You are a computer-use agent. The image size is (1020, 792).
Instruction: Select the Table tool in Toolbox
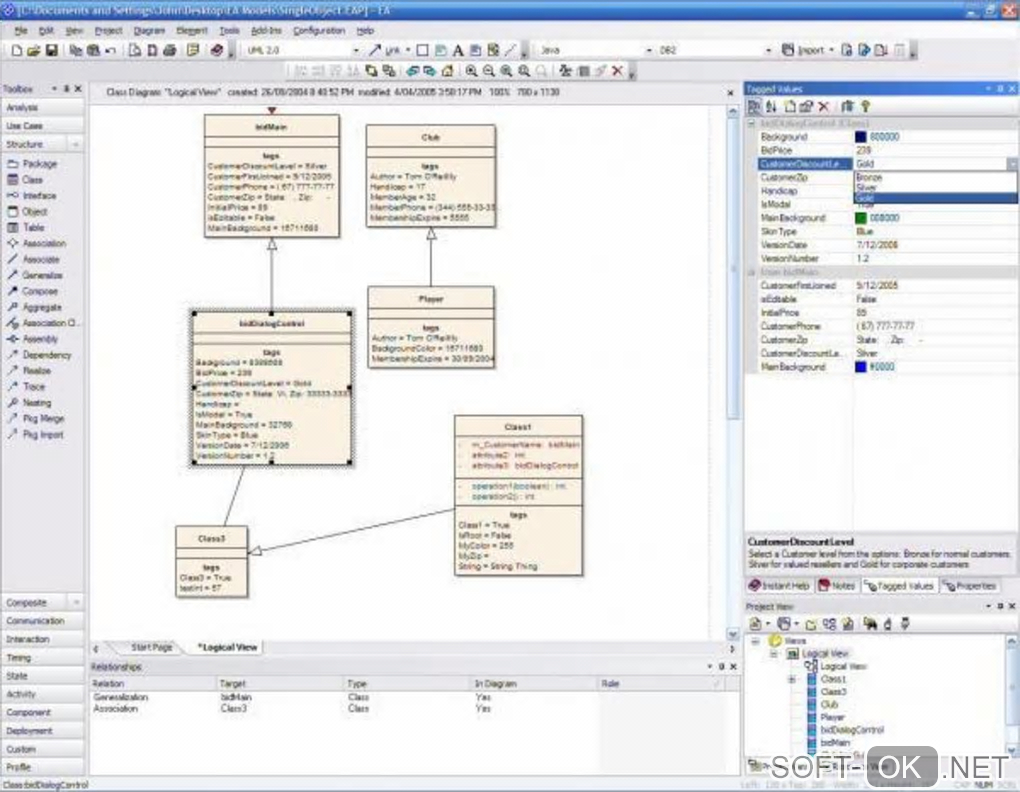click(25, 228)
